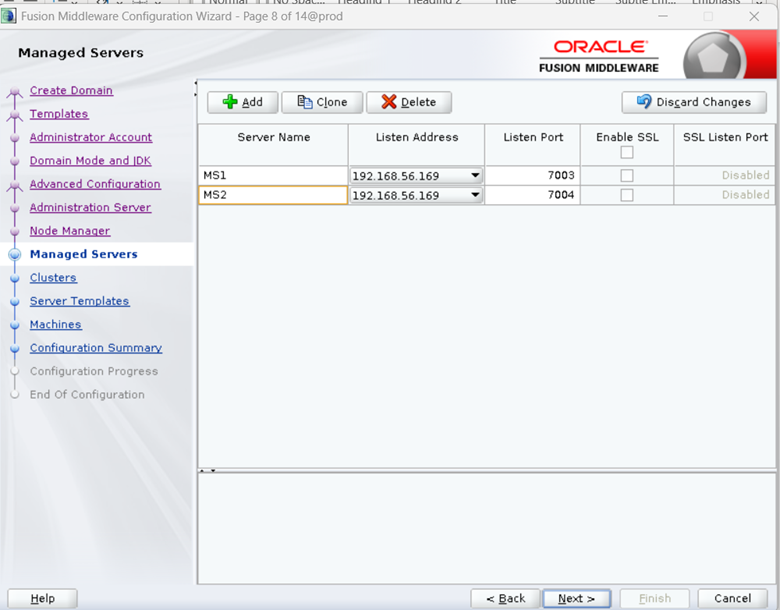Click the Discard Changes undo icon
This screenshot has height=610, width=780.
pos(644,102)
